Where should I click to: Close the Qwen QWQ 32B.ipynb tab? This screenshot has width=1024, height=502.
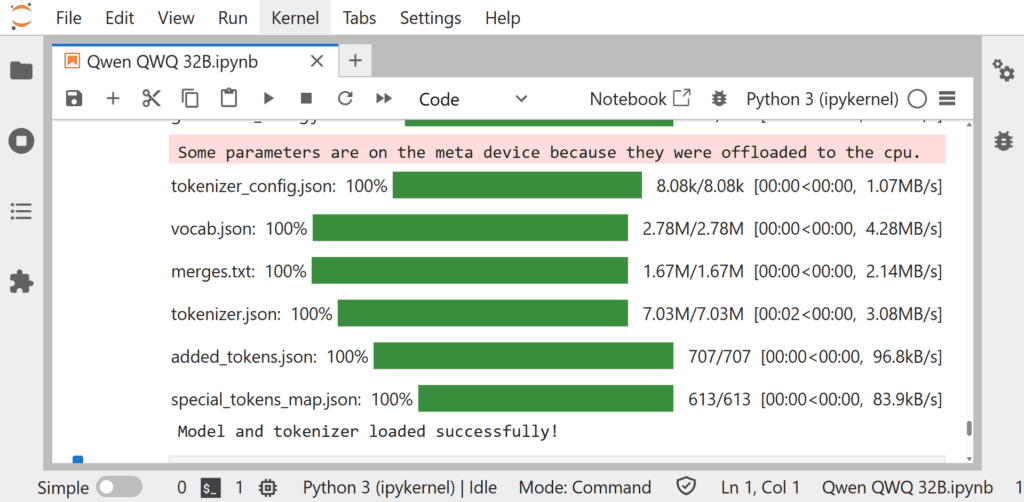point(317,61)
